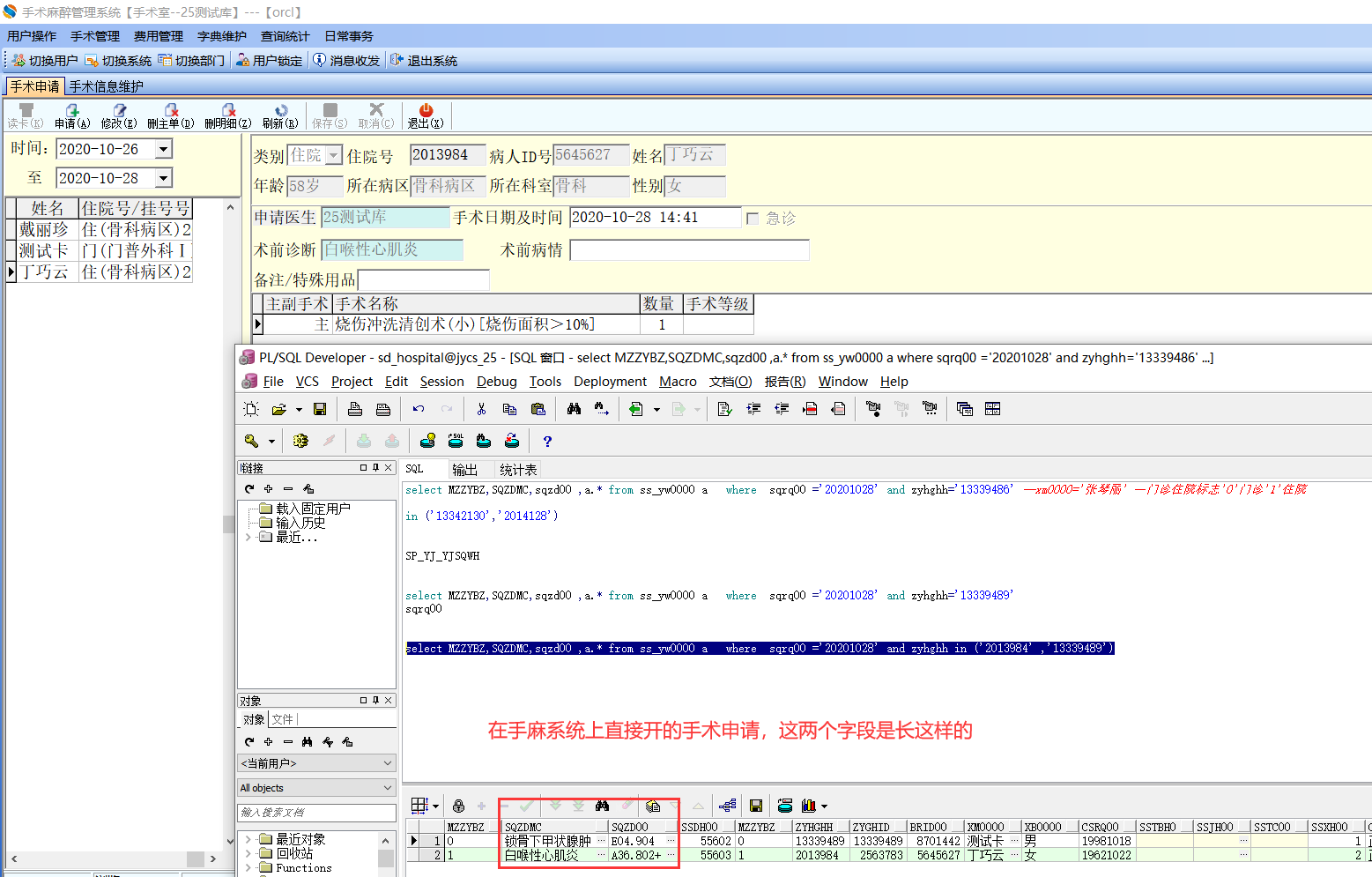Switch to the 统计表 tab
Image resolution: width=1372 pixels, height=877 pixels.
[x=518, y=470]
